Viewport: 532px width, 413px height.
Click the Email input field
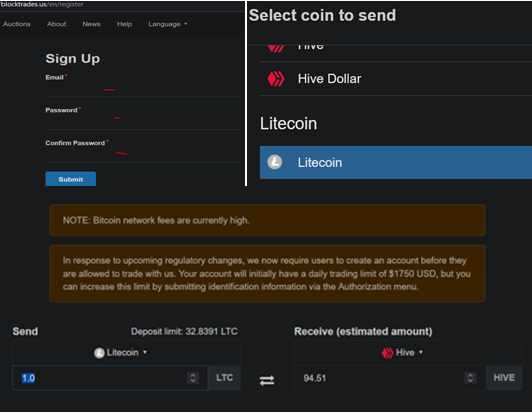(x=142, y=89)
